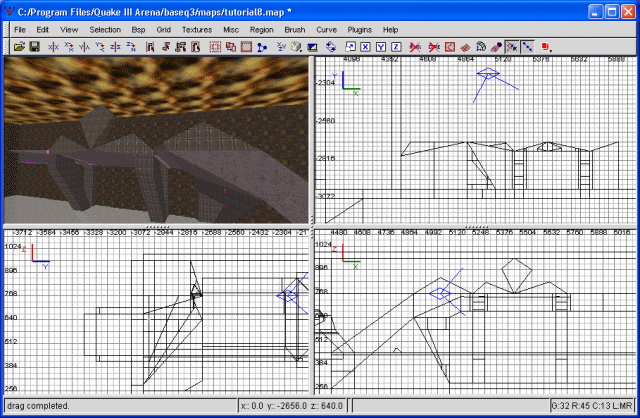Toggle Don't select model brushes
This screenshot has width=640, height=418.
415,47
